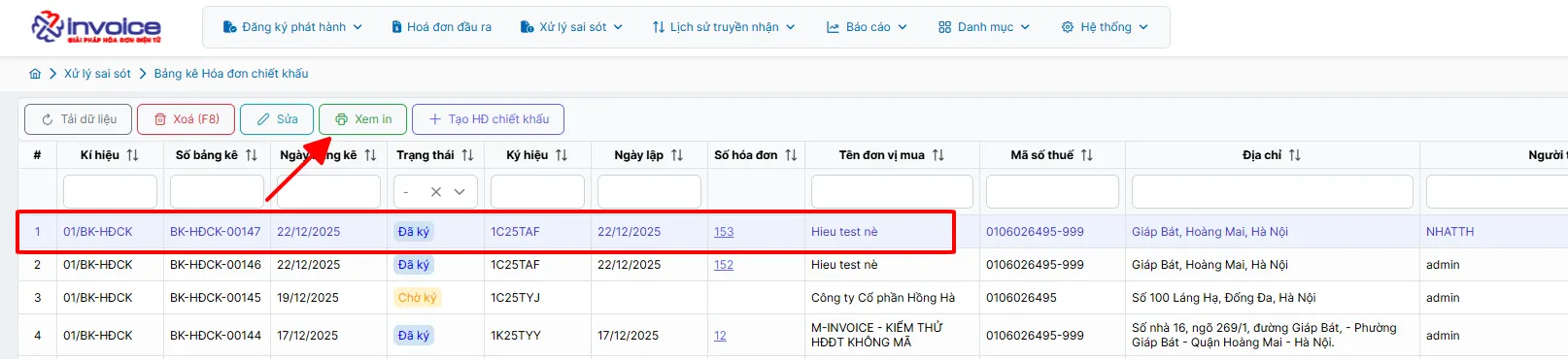Viewport: 1568px width, 359px height.
Task: Open invoice number 153 link
Action: [x=724, y=232]
